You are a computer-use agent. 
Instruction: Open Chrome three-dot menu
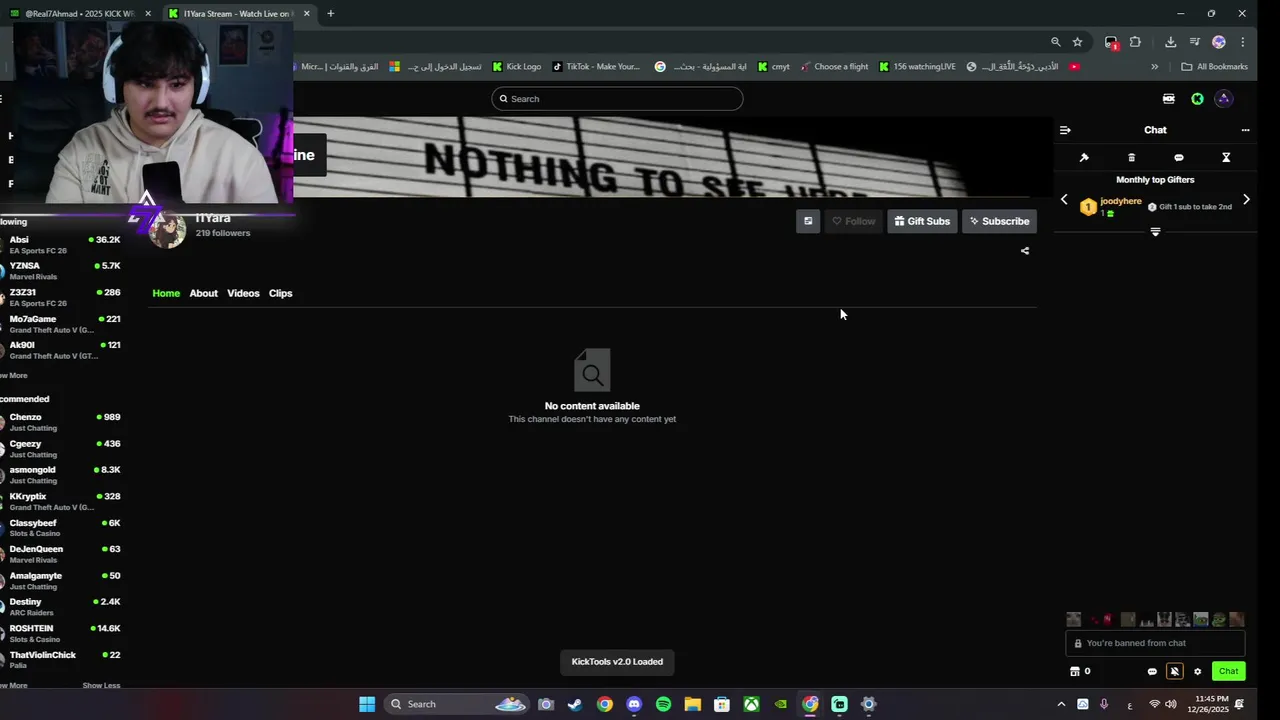click(1242, 42)
